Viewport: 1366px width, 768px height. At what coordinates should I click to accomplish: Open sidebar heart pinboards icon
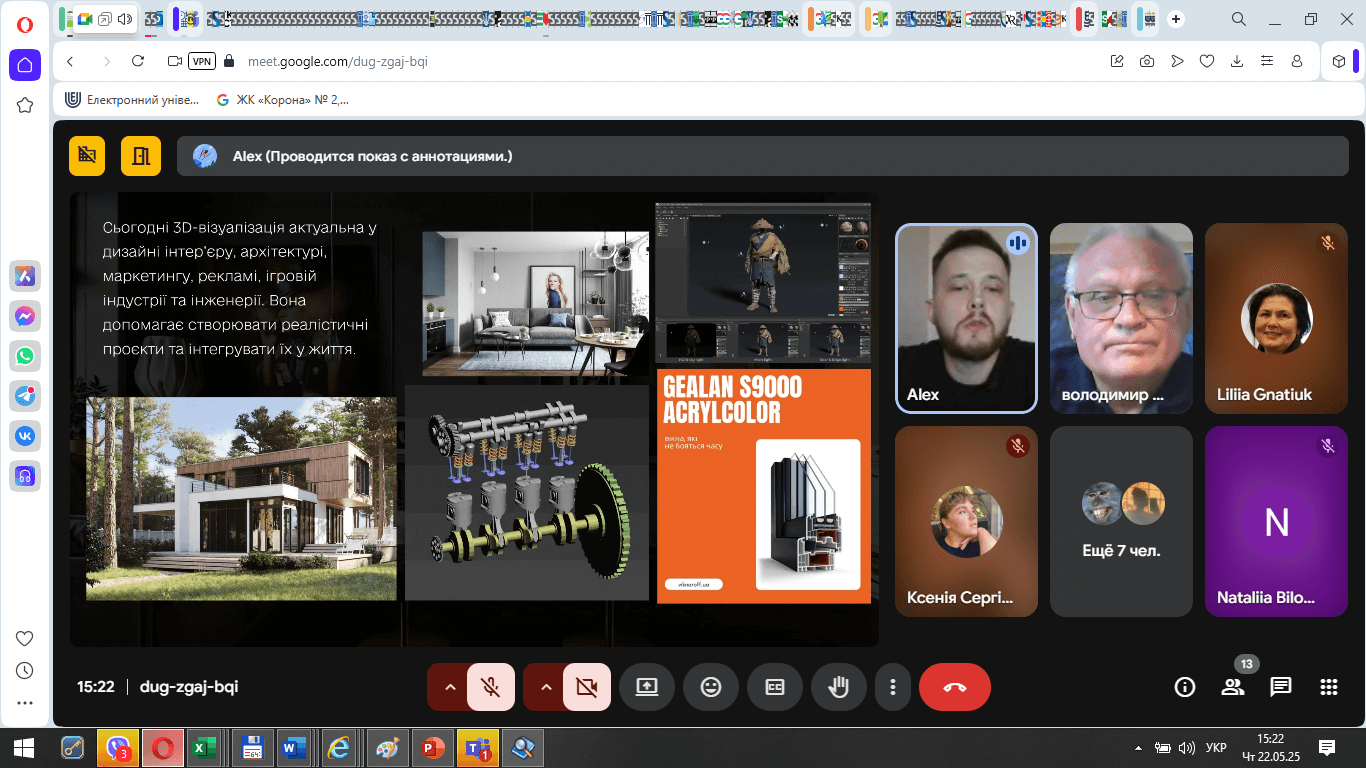[25, 639]
